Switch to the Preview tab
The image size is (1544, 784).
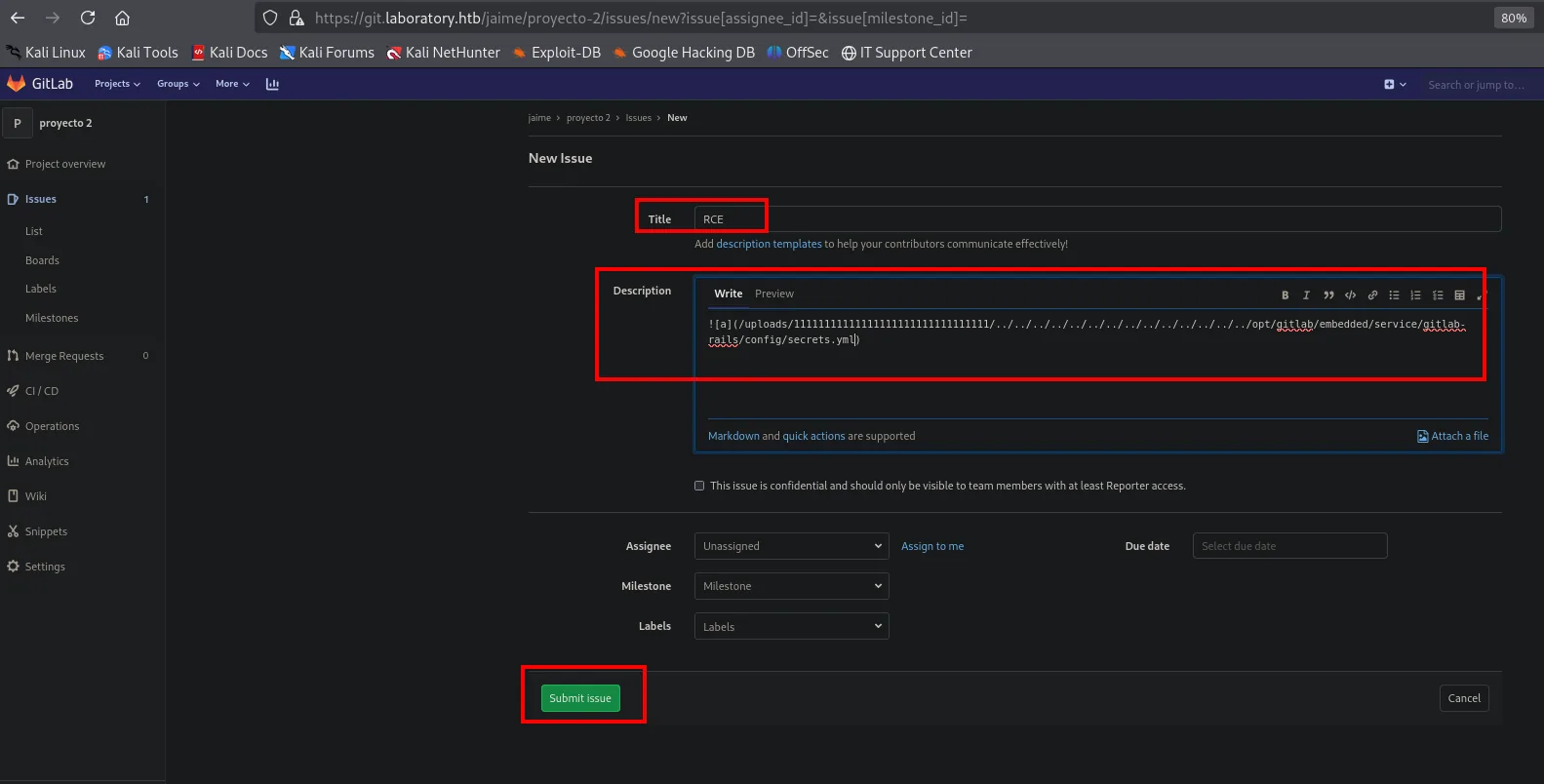click(774, 294)
